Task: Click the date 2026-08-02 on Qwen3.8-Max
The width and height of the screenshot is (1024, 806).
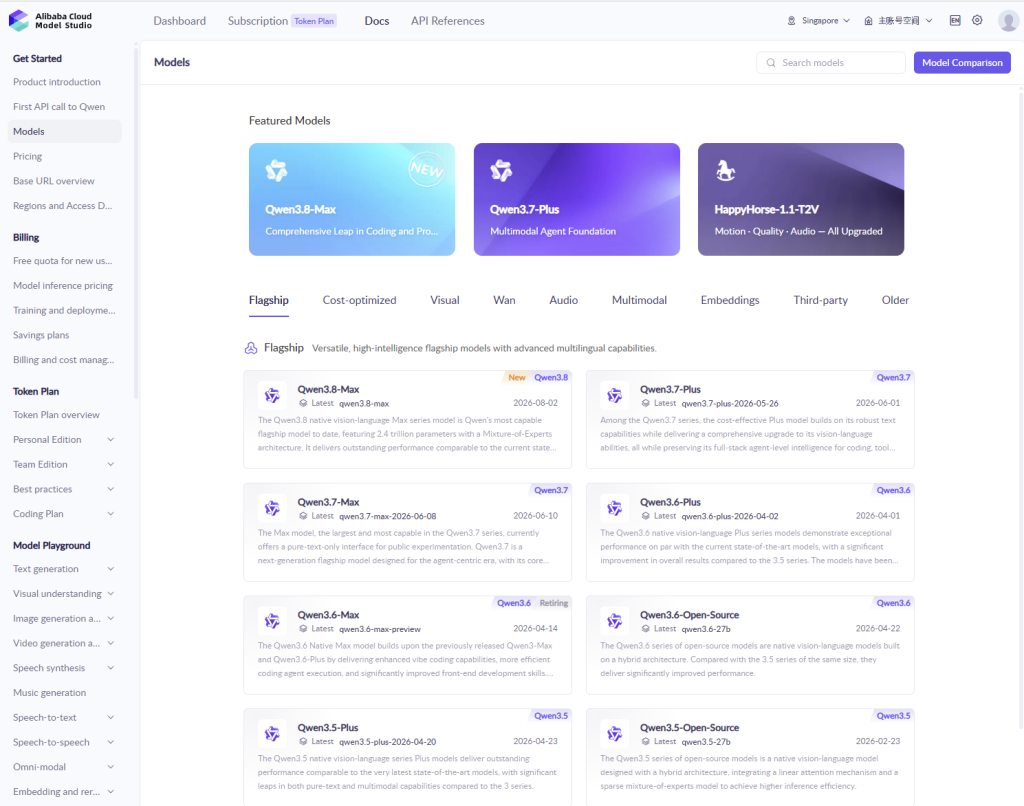Action: (536, 403)
